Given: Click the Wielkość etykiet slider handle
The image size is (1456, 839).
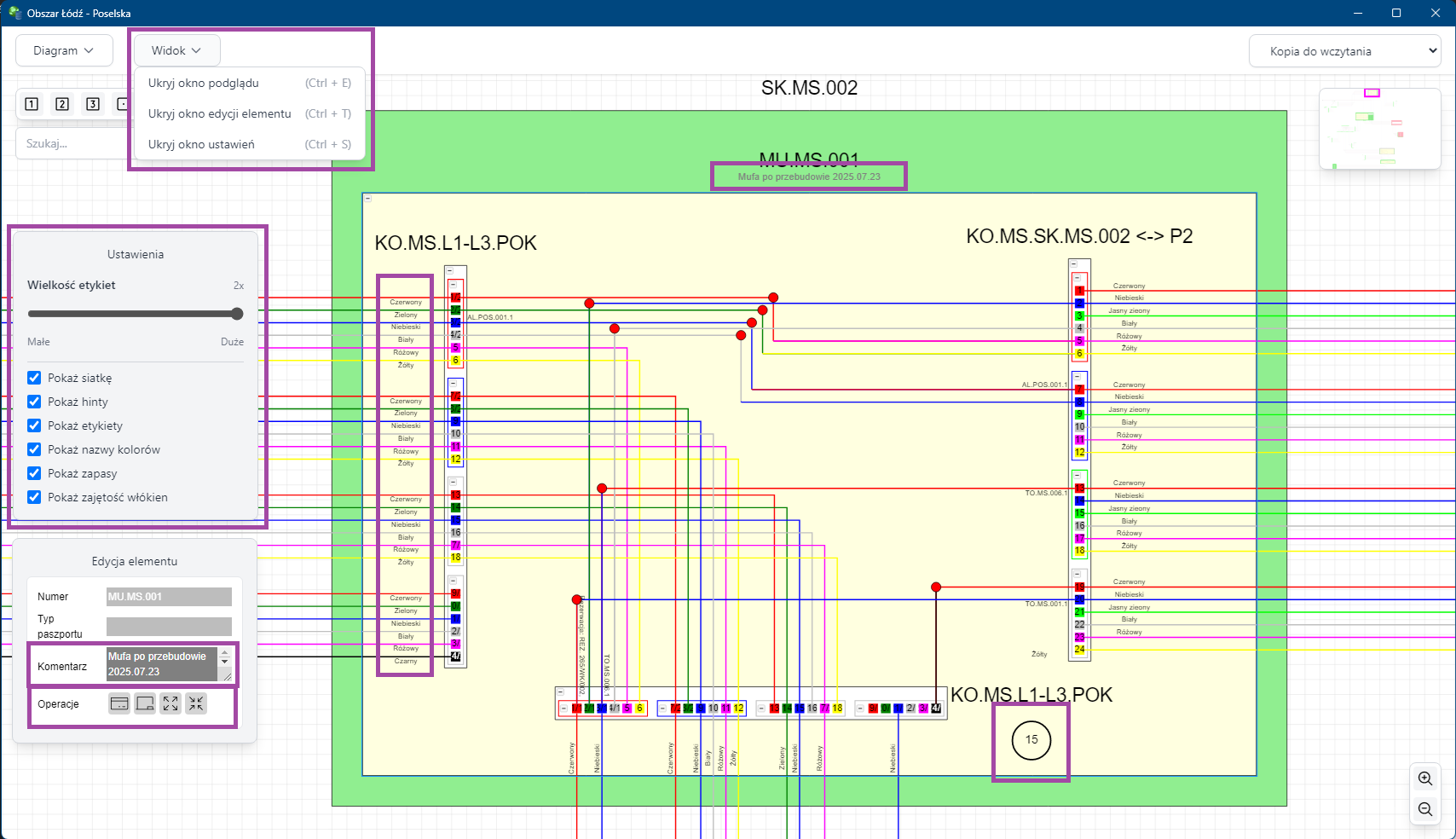Looking at the screenshot, I should tap(237, 314).
